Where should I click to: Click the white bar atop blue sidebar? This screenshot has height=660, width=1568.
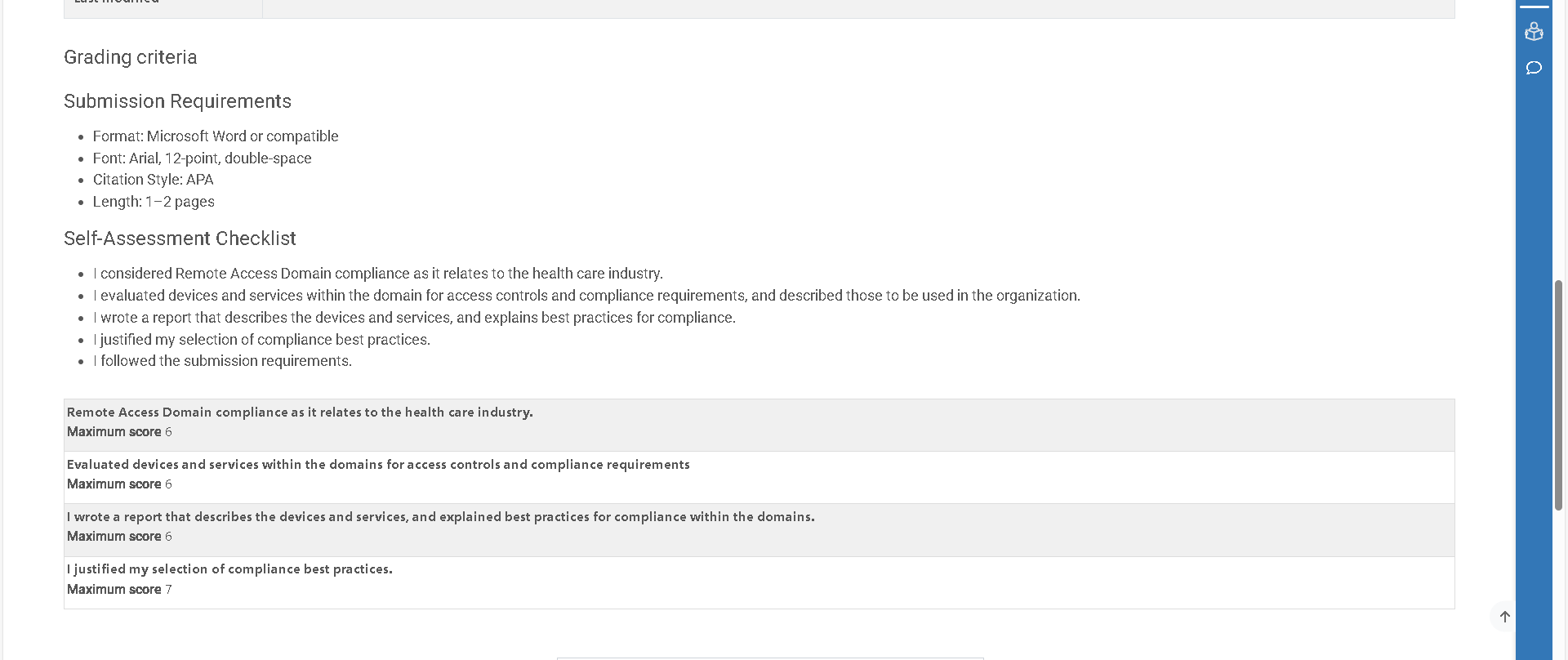click(x=1534, y=7)
